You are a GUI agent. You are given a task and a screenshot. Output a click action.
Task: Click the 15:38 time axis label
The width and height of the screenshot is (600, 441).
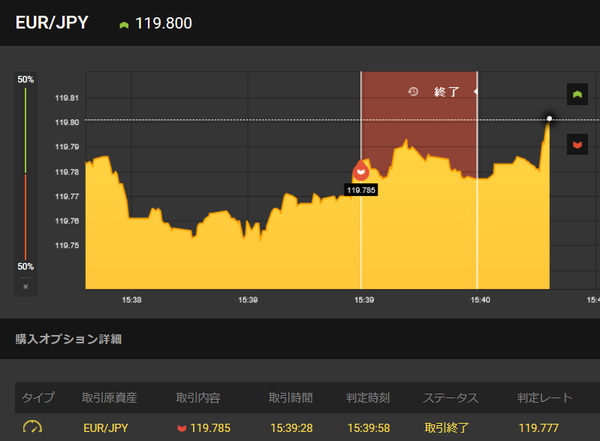click(x=132, y=300)
